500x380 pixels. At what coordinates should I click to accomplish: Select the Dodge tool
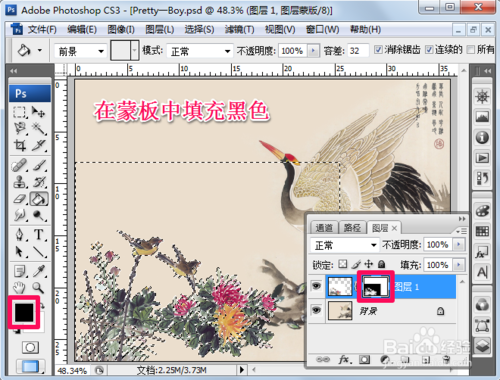(x=39, y=215)
